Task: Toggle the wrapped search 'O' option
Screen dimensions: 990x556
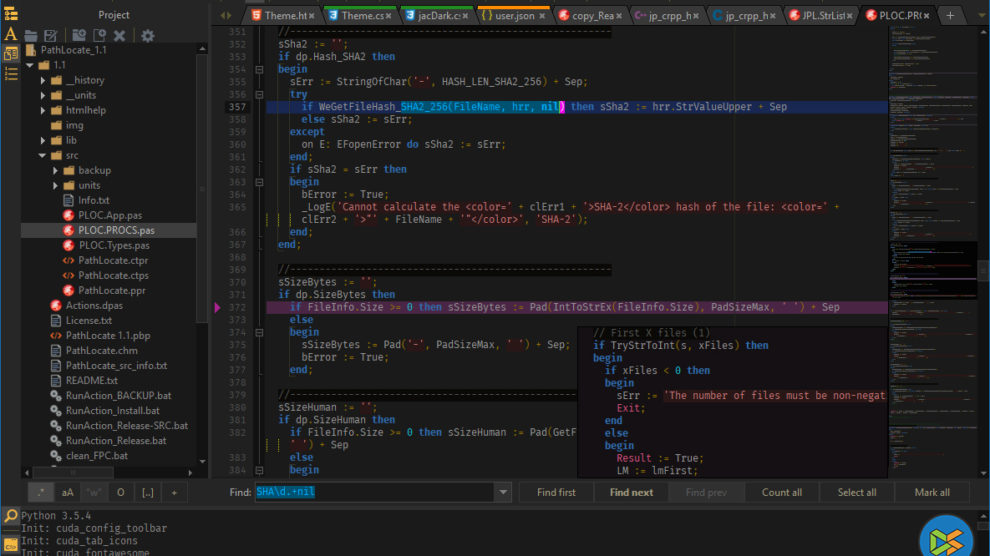Action: 121,492
